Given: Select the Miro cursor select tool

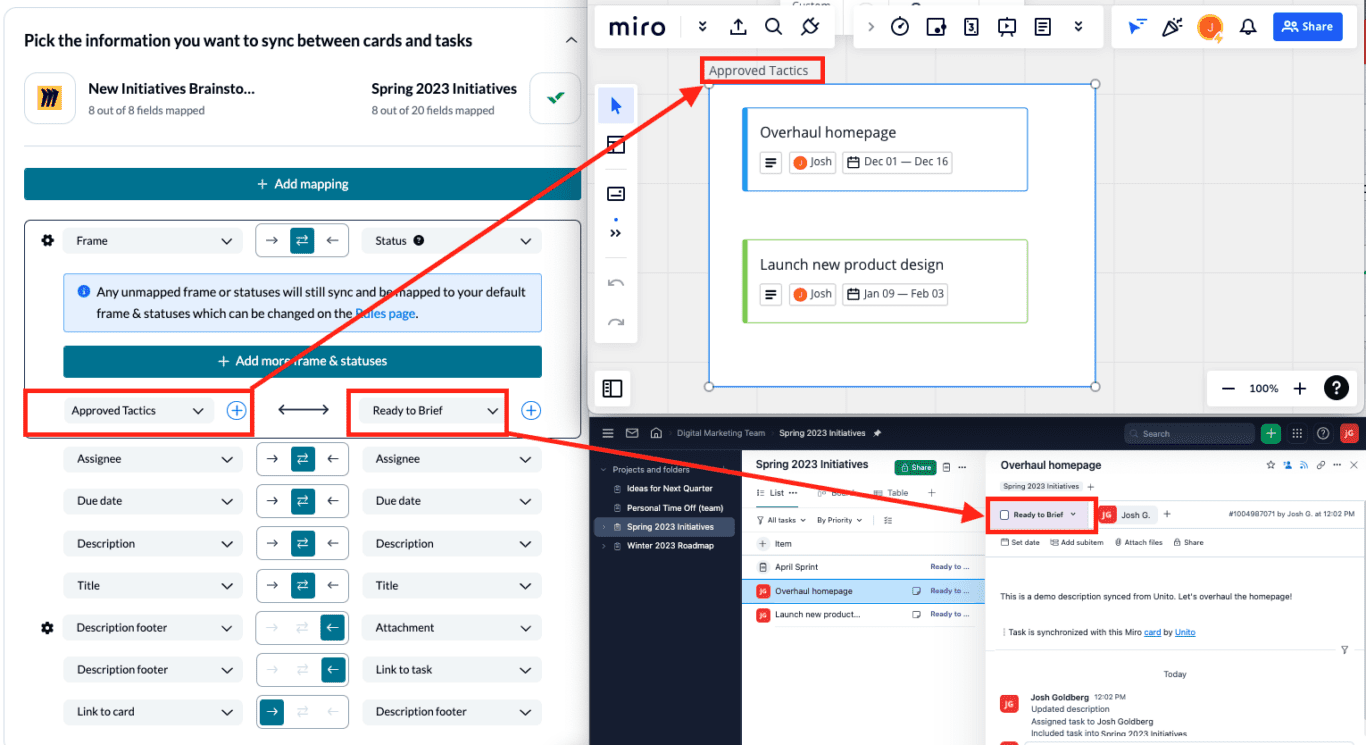Looking at the screenshot, I should point(616,106).
